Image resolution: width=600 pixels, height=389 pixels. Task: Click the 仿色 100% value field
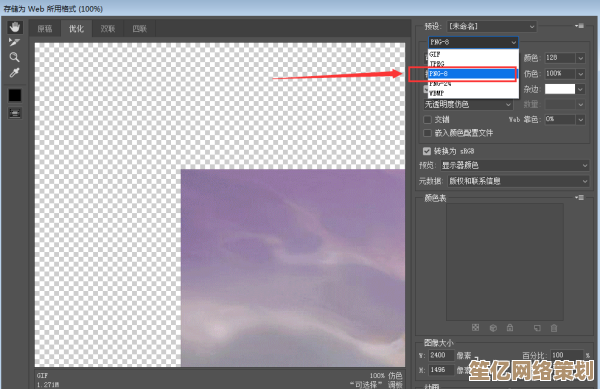pyautogui.click(x=560, y=73)
